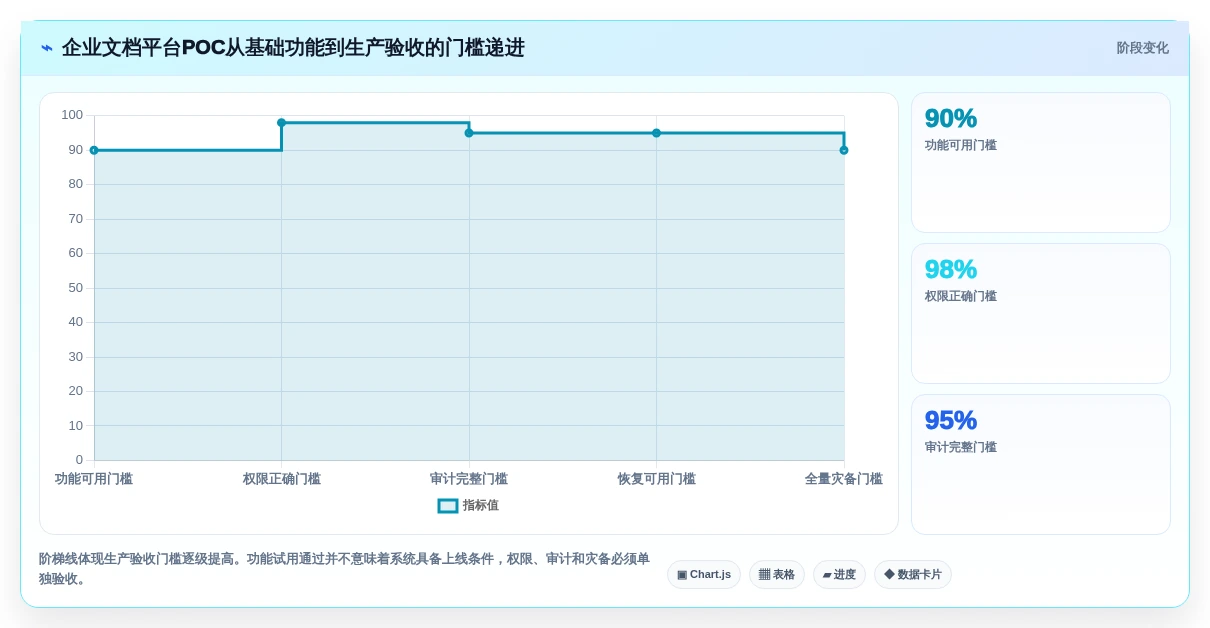Image resolution: width=1210 pixels, height=628 pixels.
Task: Click the x-axis label 全量灾备门槛
Action: pos(844,479)
